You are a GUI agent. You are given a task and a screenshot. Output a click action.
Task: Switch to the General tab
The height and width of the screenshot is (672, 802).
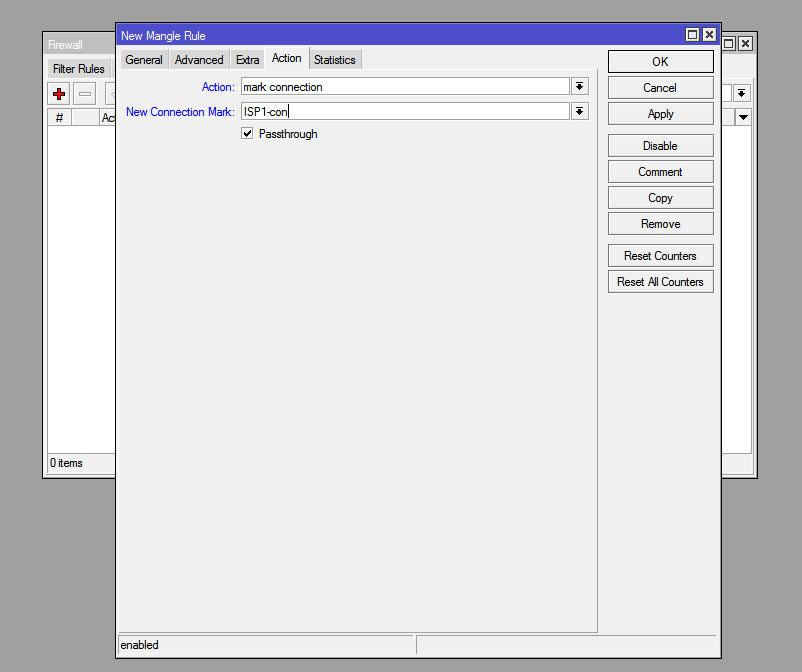coord(144,60)
